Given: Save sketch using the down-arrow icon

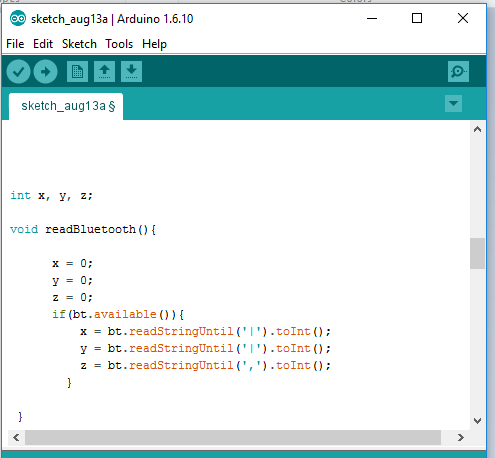Looking at the screenshot, I should pyautogui.click(x=131, y=71).
